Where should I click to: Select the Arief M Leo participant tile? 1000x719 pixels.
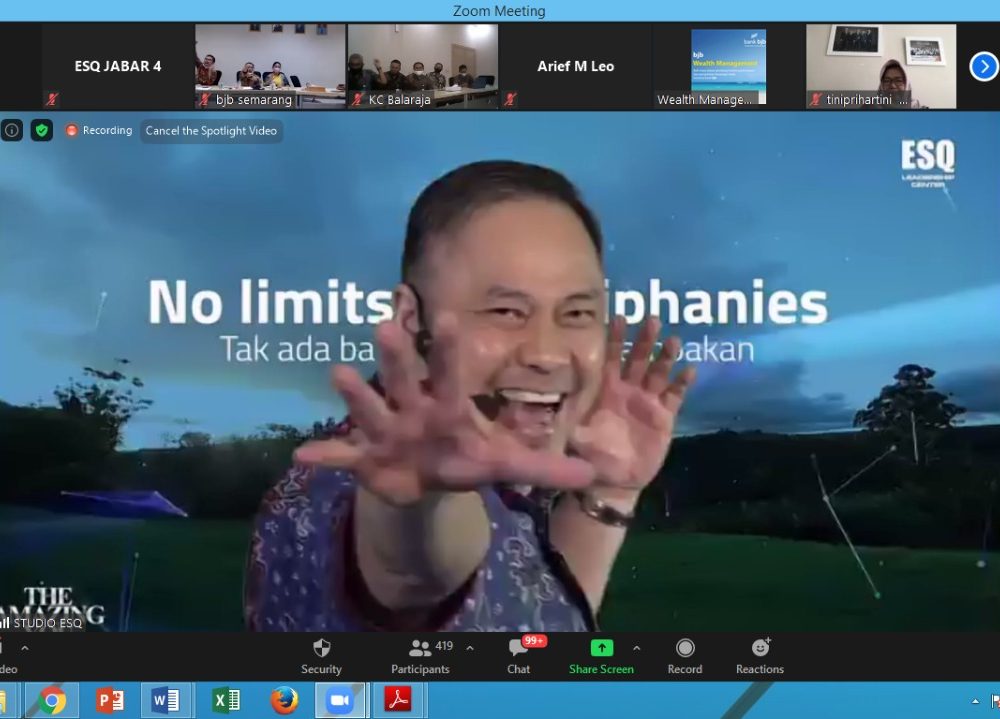point(575,66)
